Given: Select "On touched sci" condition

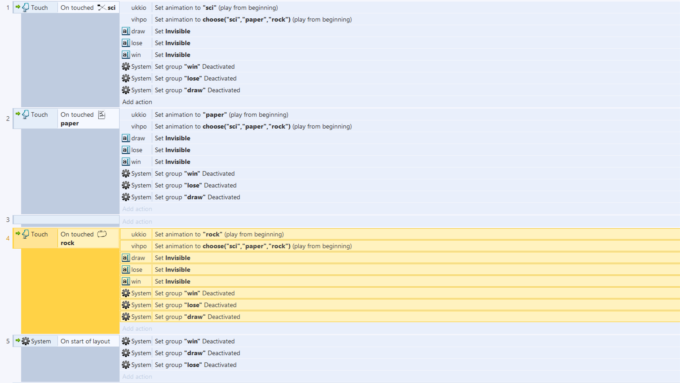Looking at the screenshot, I should (x=88, y=7).
